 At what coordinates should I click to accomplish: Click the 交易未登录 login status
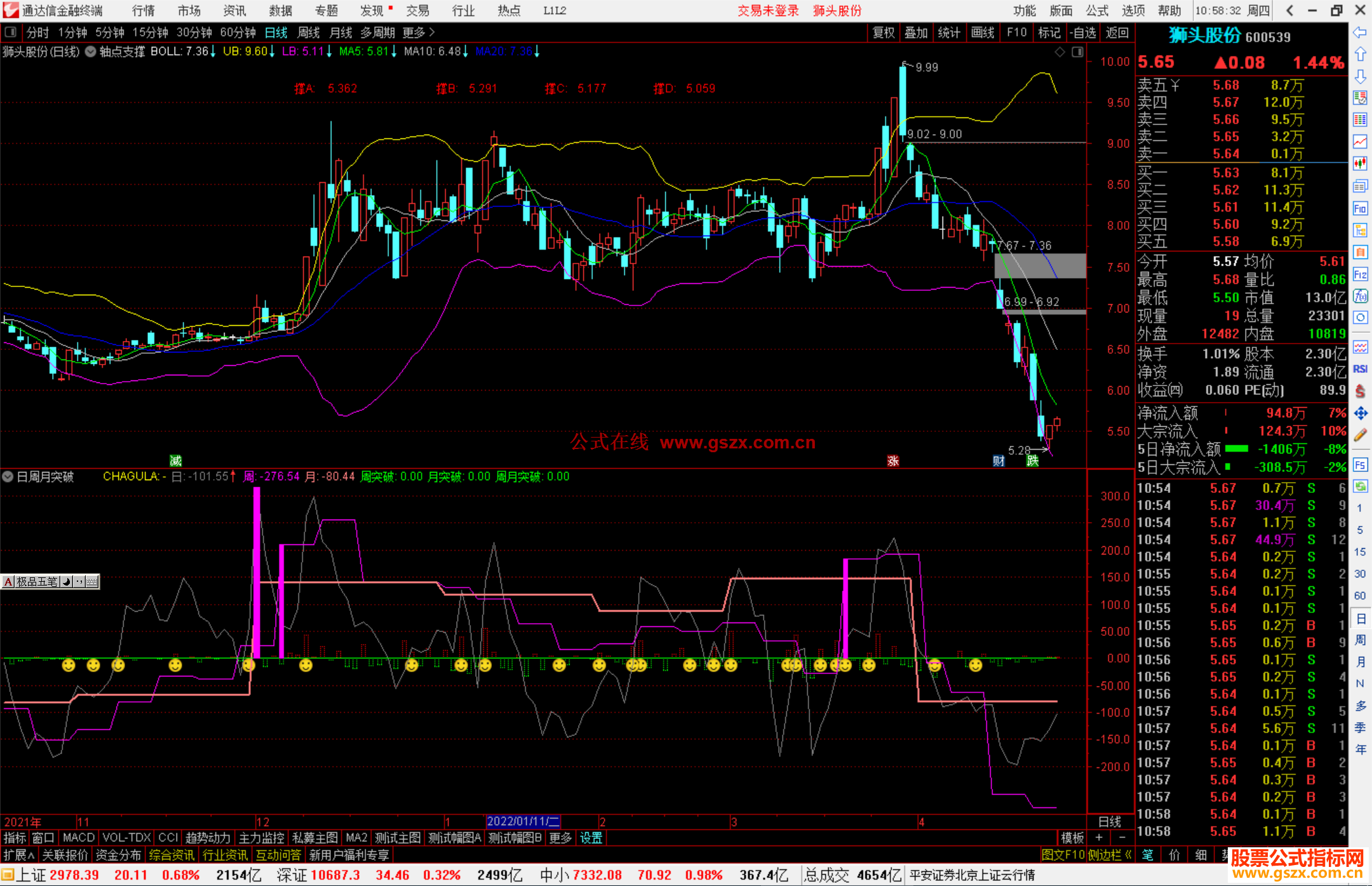pyautogui.click(x=768, y=11)
